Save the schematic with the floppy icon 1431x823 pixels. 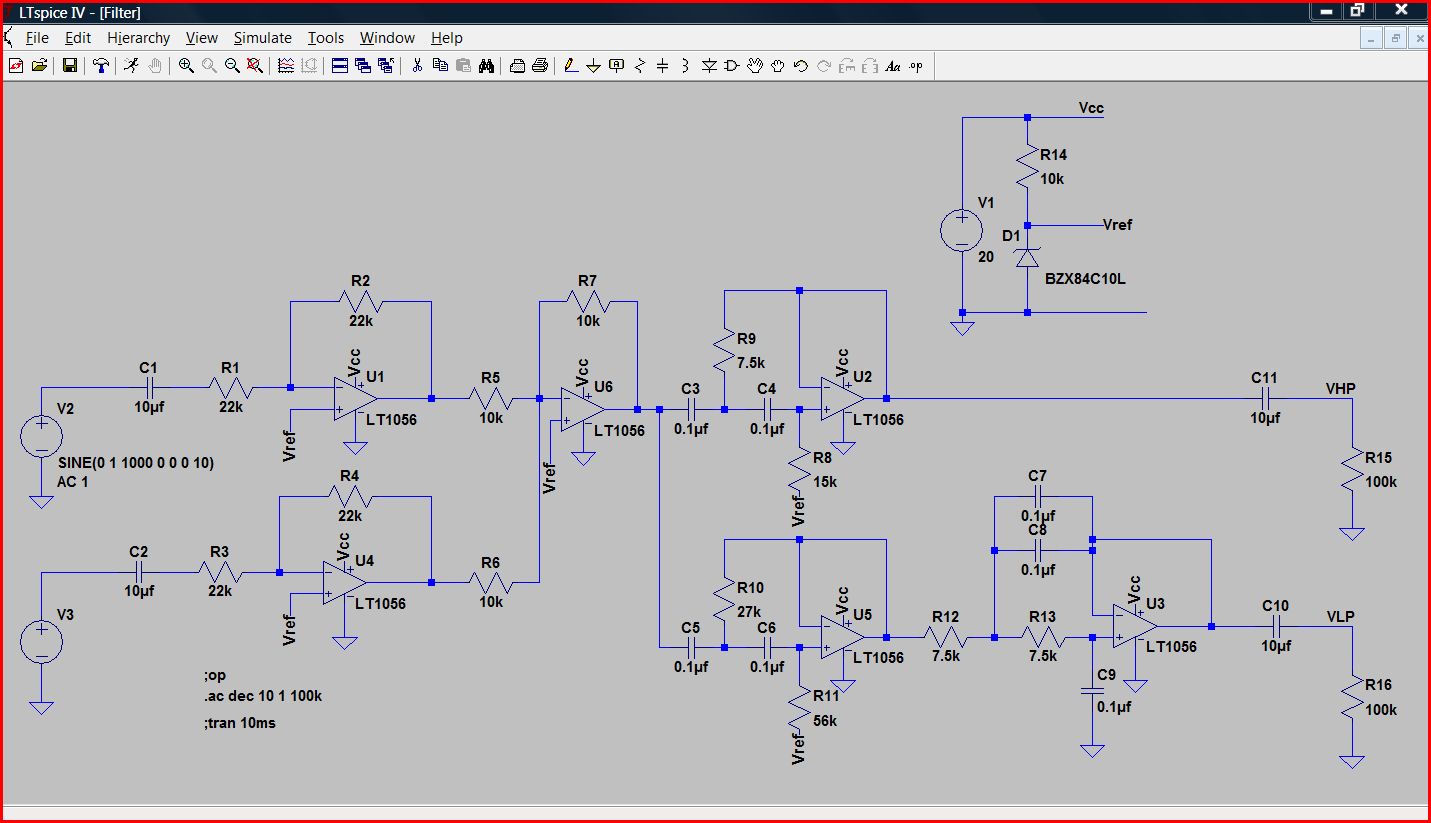coord(70,66)
